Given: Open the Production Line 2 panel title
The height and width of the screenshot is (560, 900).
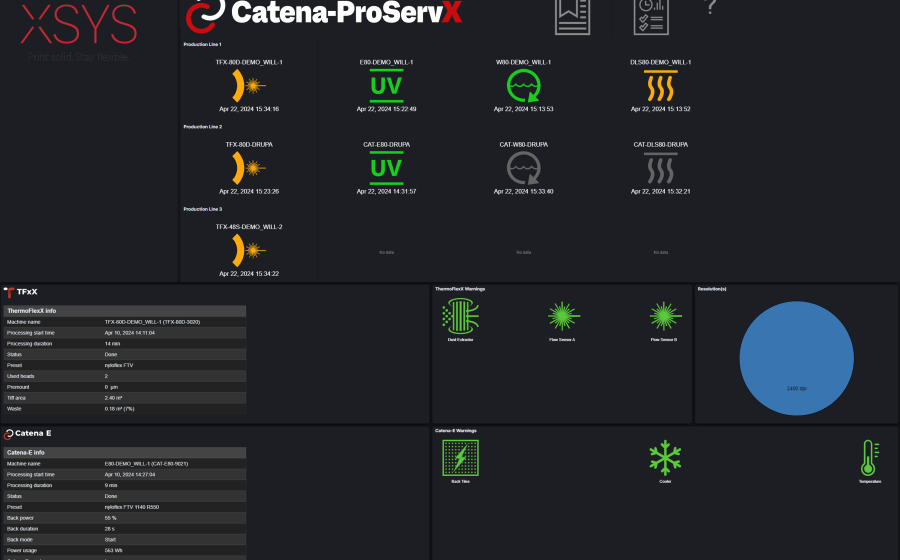Looking at the screenshot, I should pyautogui.click(x=203, y=127).
